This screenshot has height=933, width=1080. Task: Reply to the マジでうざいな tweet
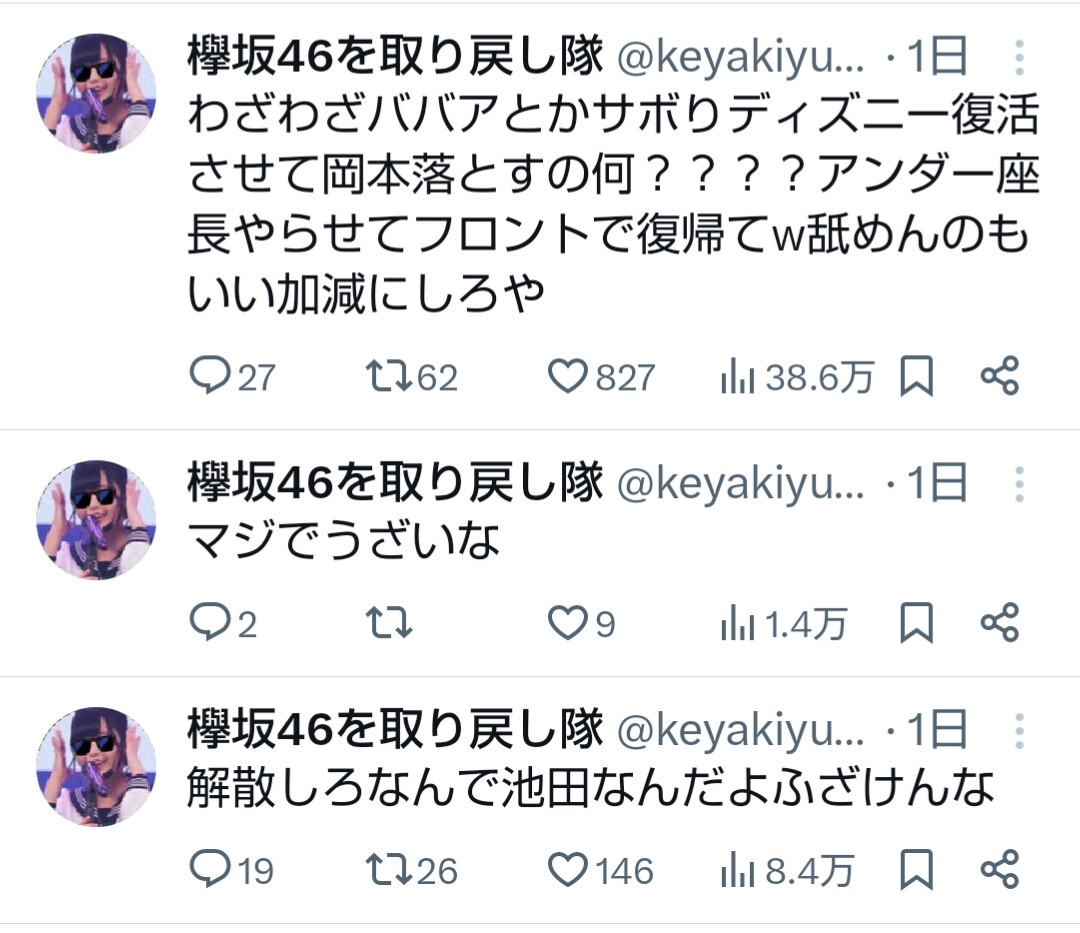208,624
